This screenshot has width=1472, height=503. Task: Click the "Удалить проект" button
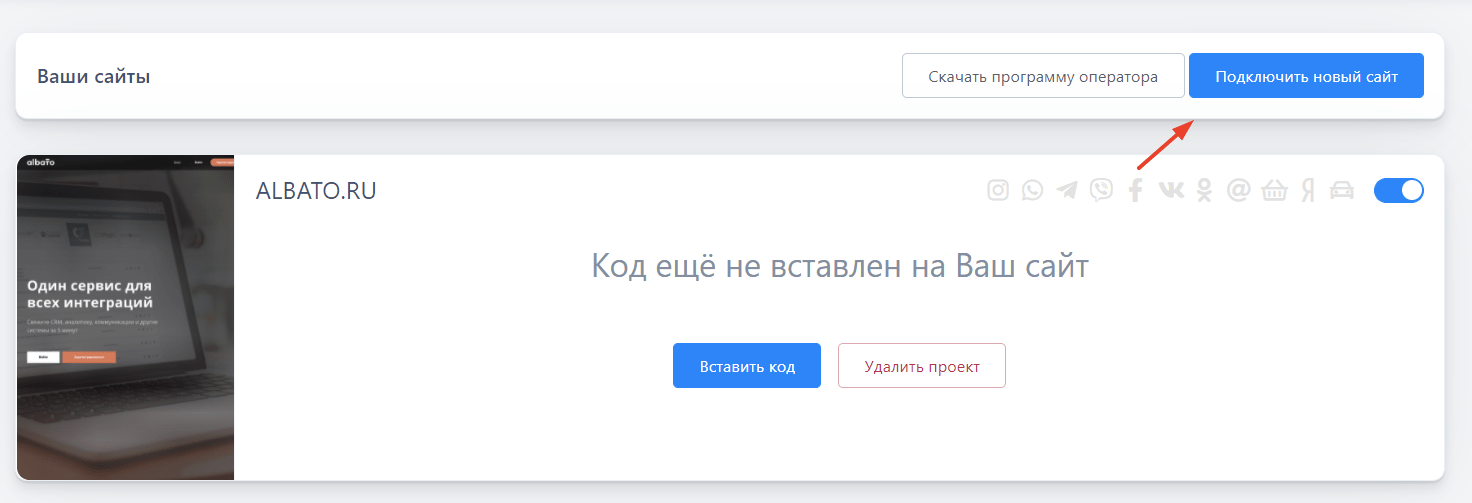tap(922, 366)
